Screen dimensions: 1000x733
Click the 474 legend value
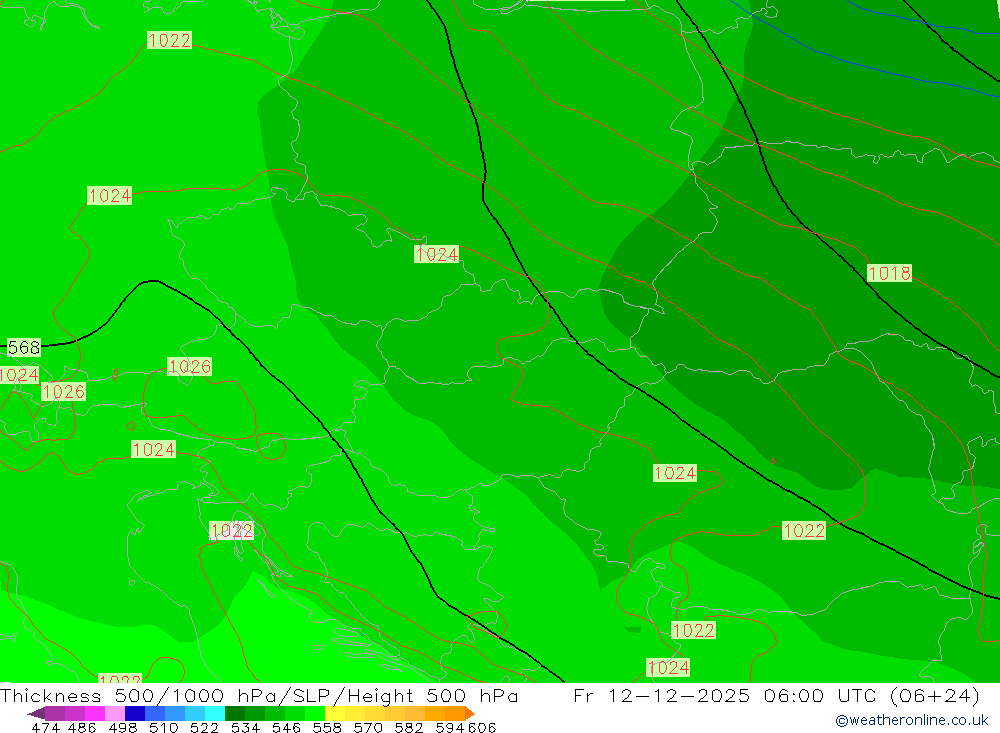pyautogui.click(x=45, y=727)
